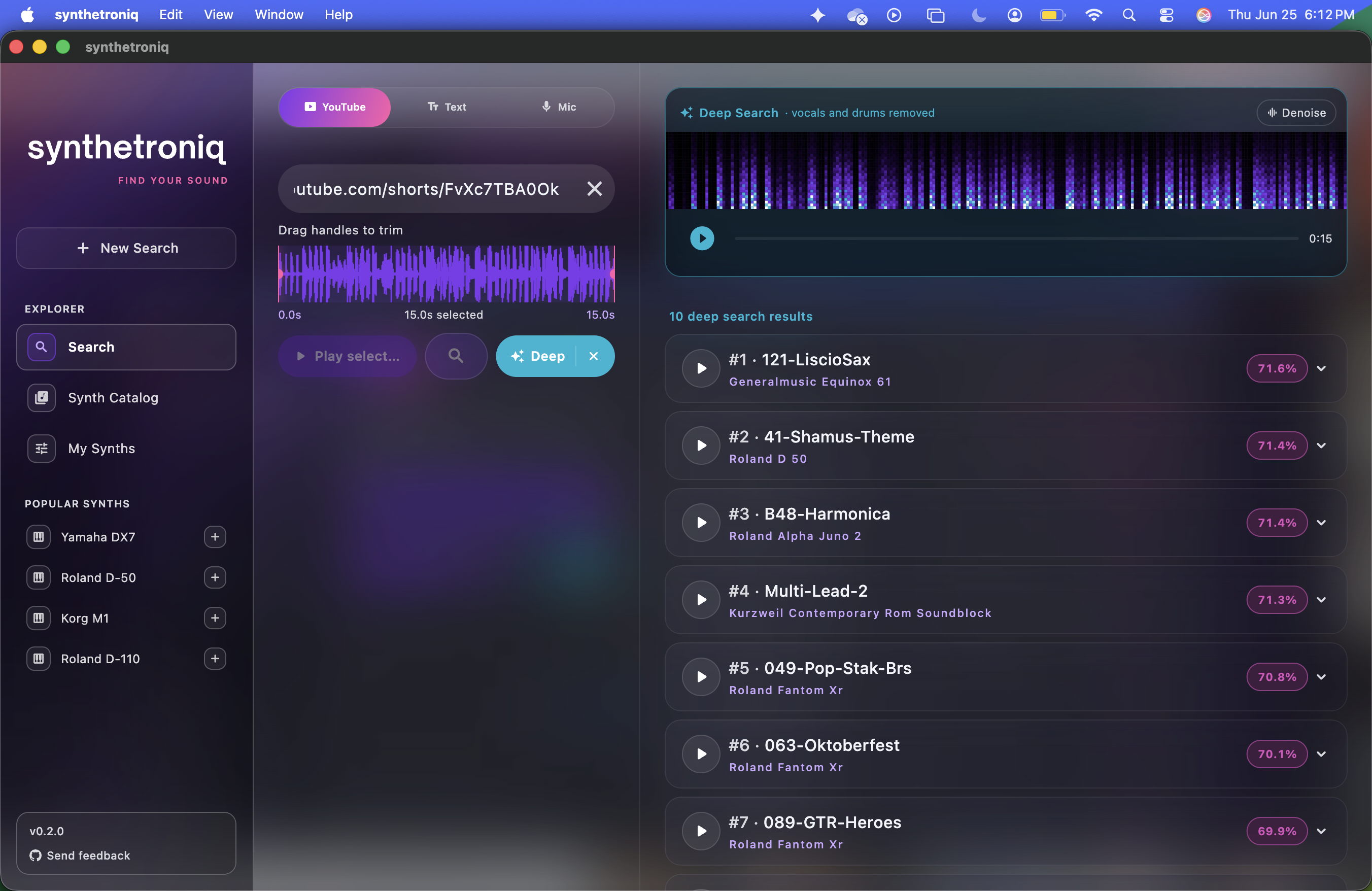Screen dimensions: 1372x891
Task: Expand the 121-LiscioSax result details
Action: 1321,368
